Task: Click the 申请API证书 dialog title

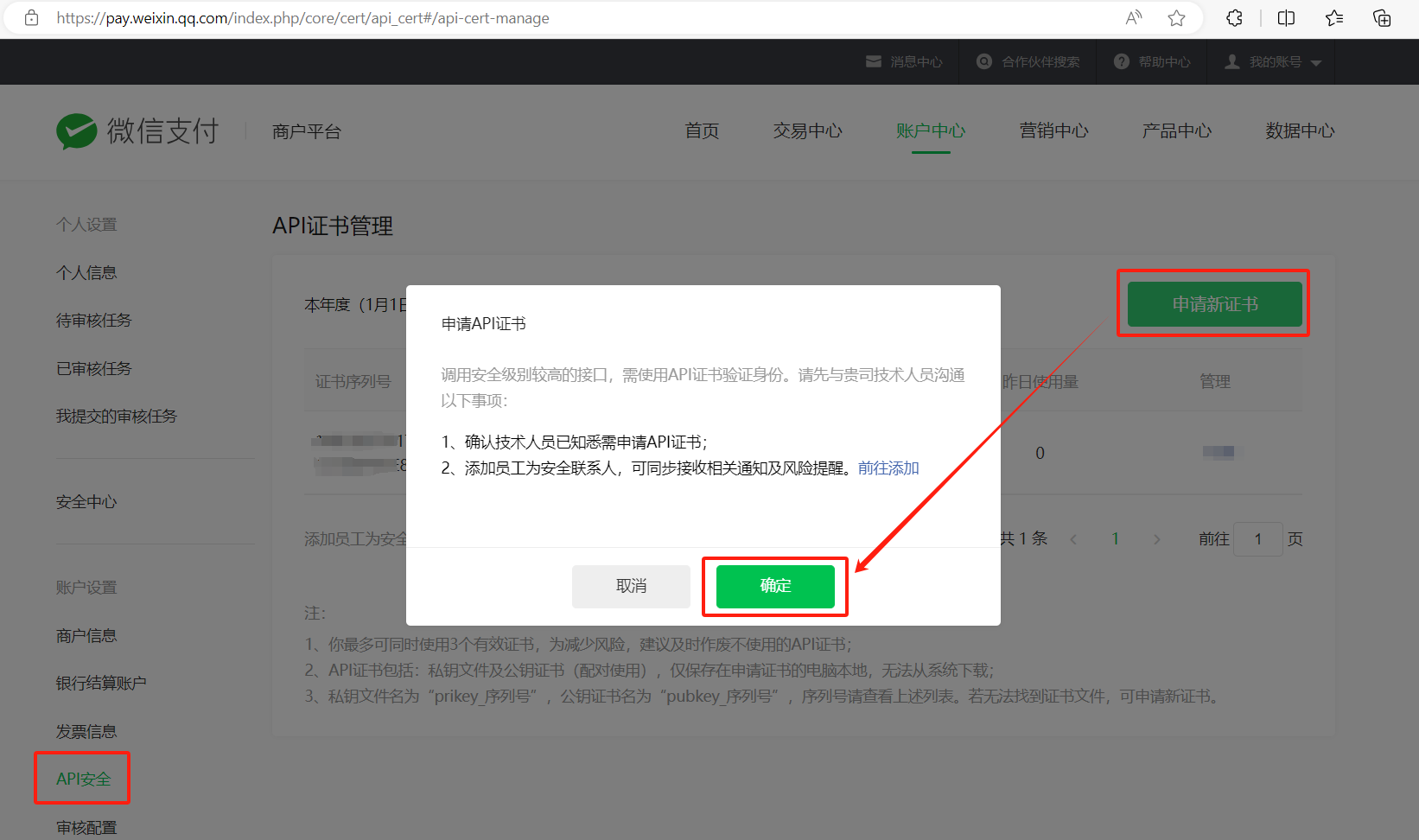Action: coord(484,324)
